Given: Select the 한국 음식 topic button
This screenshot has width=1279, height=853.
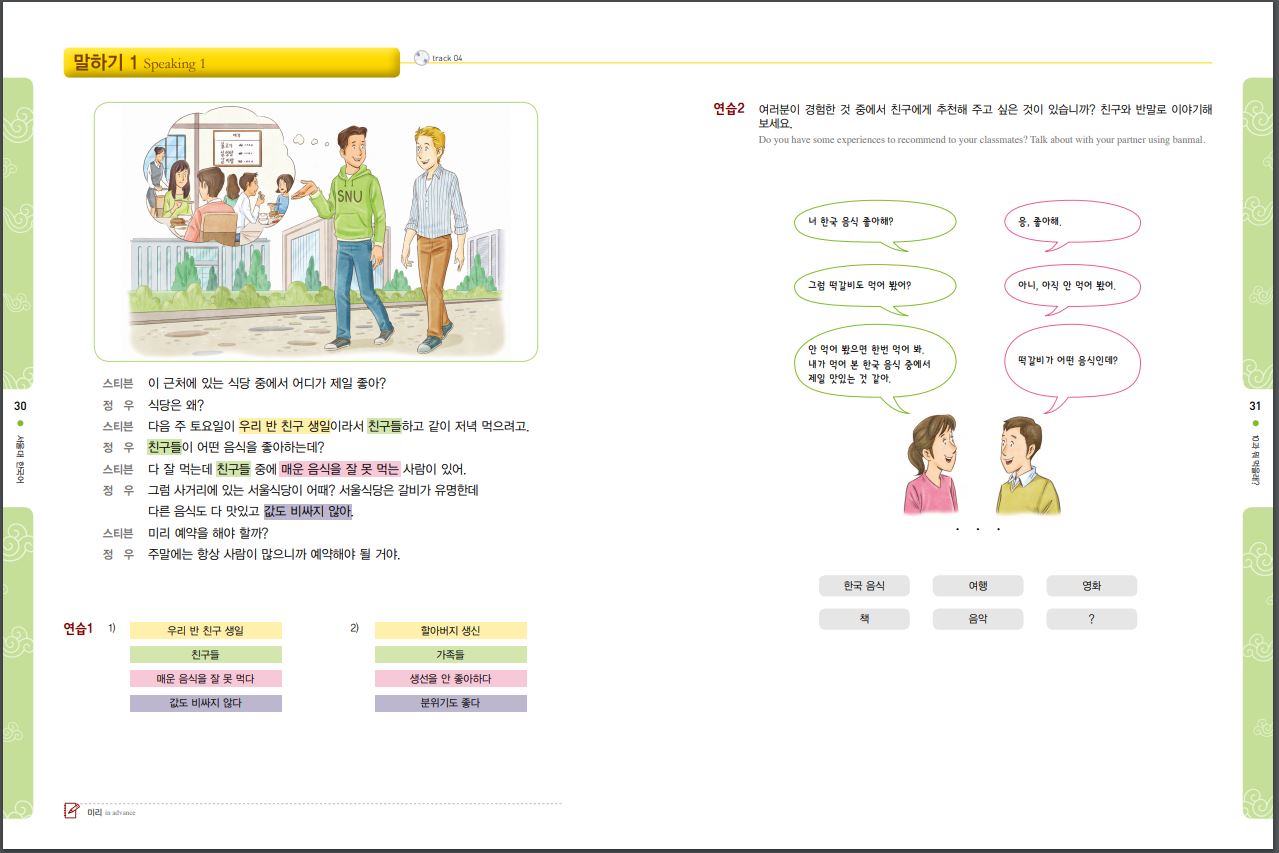Looking at the screenshot, I should [x=863, y=586].
